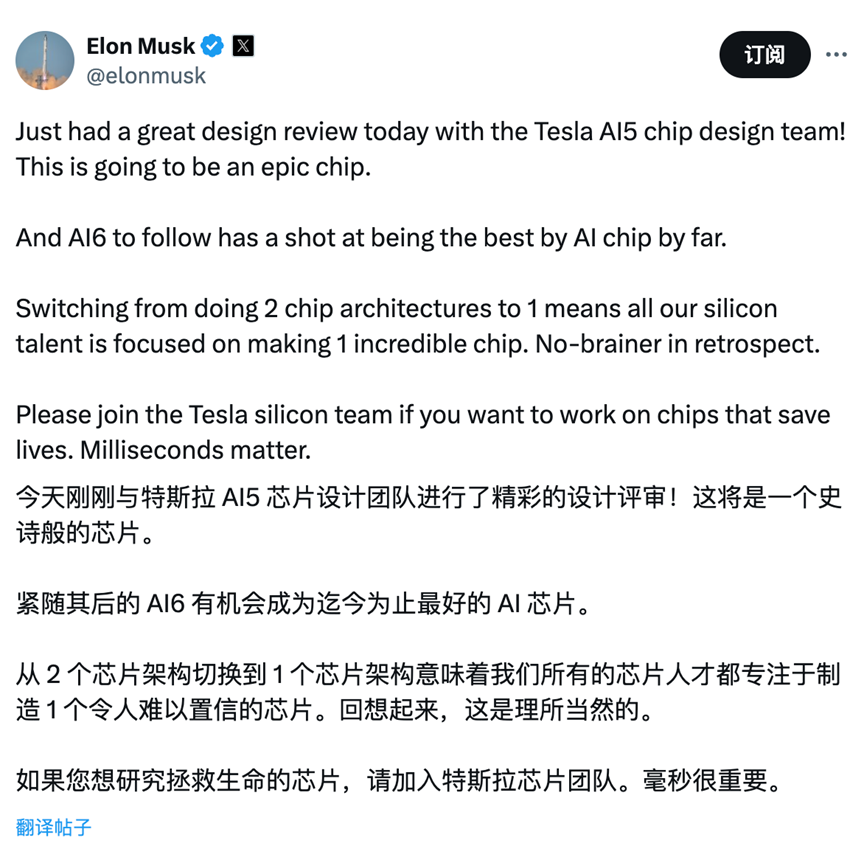Click the 'Please join the Tesla silicon team' line
The image size is (864, 860).
pos(423,415)
